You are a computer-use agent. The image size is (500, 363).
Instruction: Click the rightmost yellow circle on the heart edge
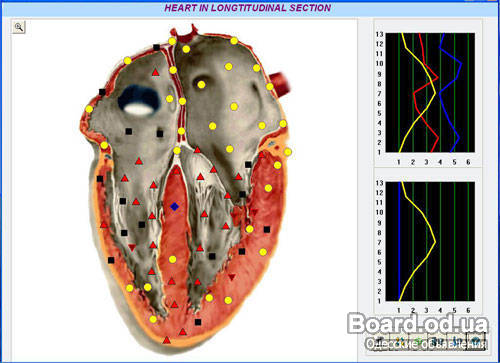tap(288, 152)
